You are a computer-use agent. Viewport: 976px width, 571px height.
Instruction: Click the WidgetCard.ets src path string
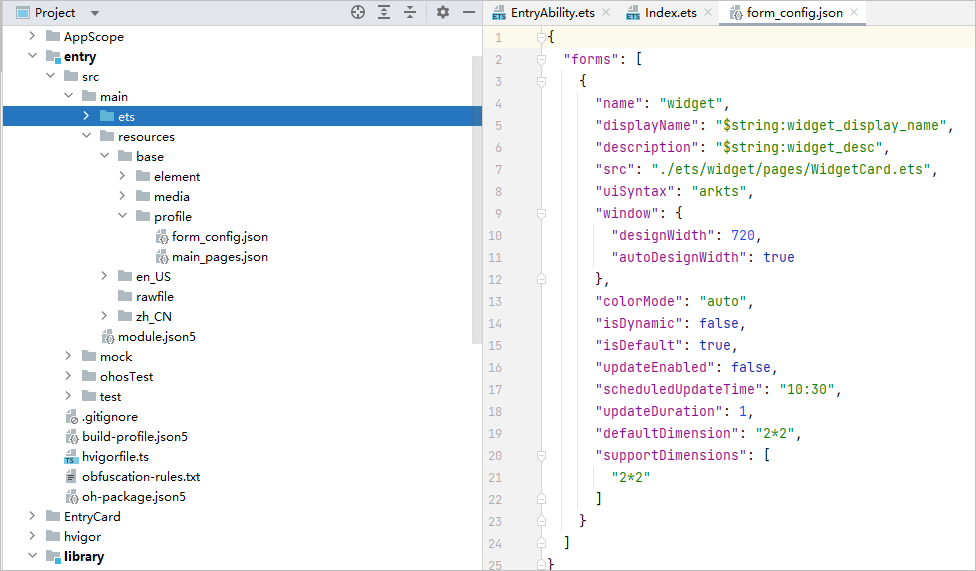point(791,169)
